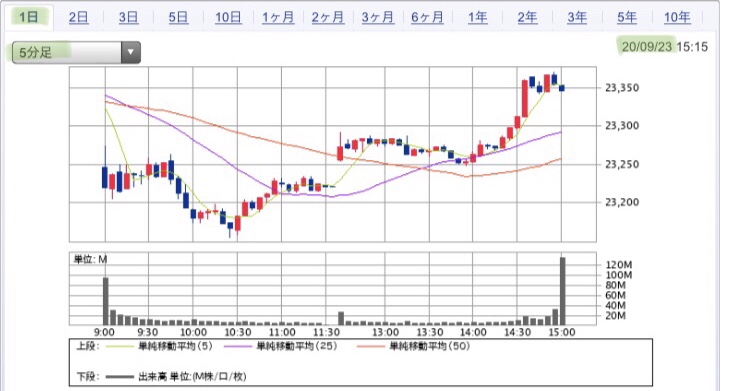This screenshot has height=391, width=731.
Task: Click the 9:30 time axis label
Action: pyautogui.click(x=148, y=332)
